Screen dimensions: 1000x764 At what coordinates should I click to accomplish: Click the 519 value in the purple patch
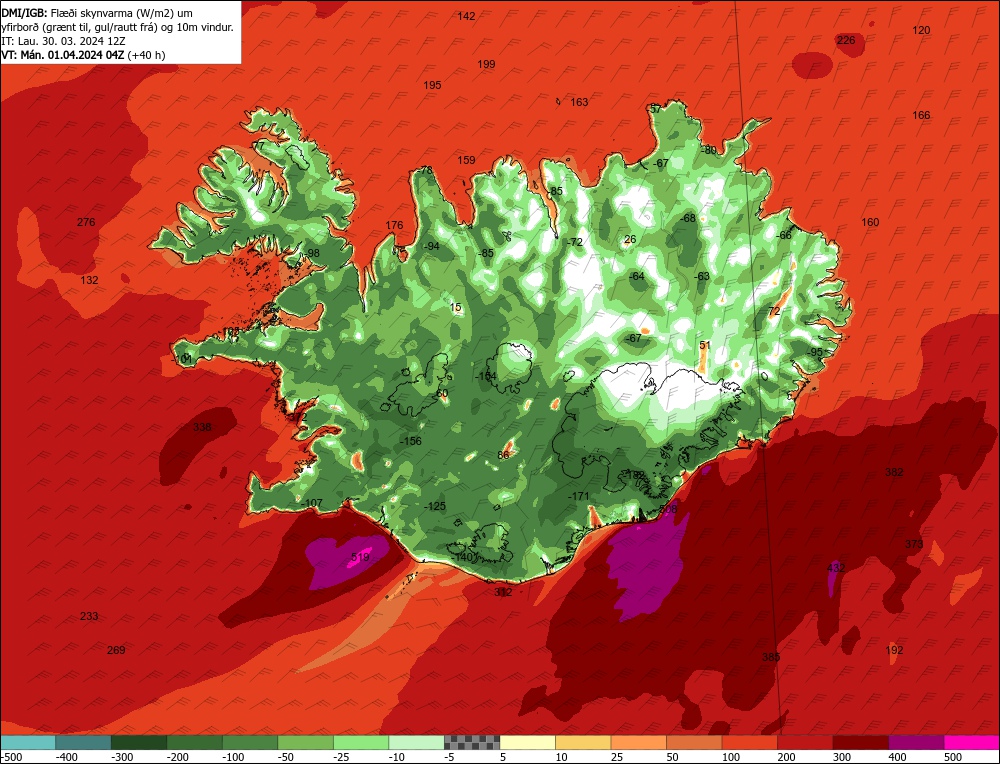360,557
